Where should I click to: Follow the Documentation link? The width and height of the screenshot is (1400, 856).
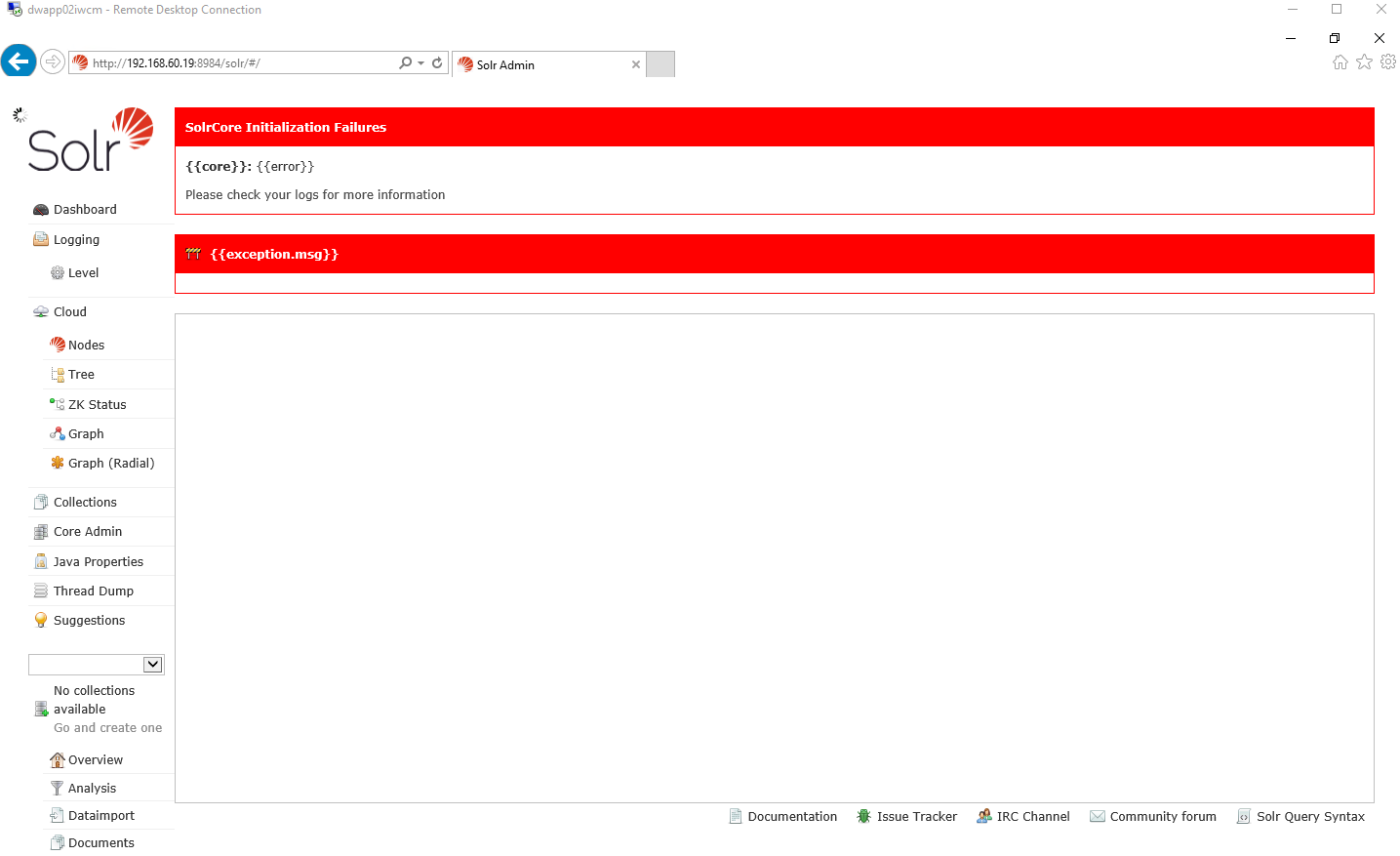792,816
